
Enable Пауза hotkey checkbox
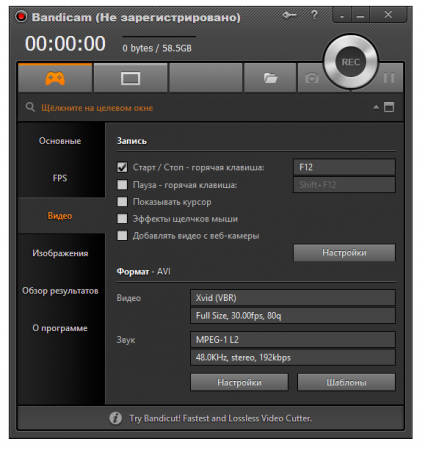(122, 185)
